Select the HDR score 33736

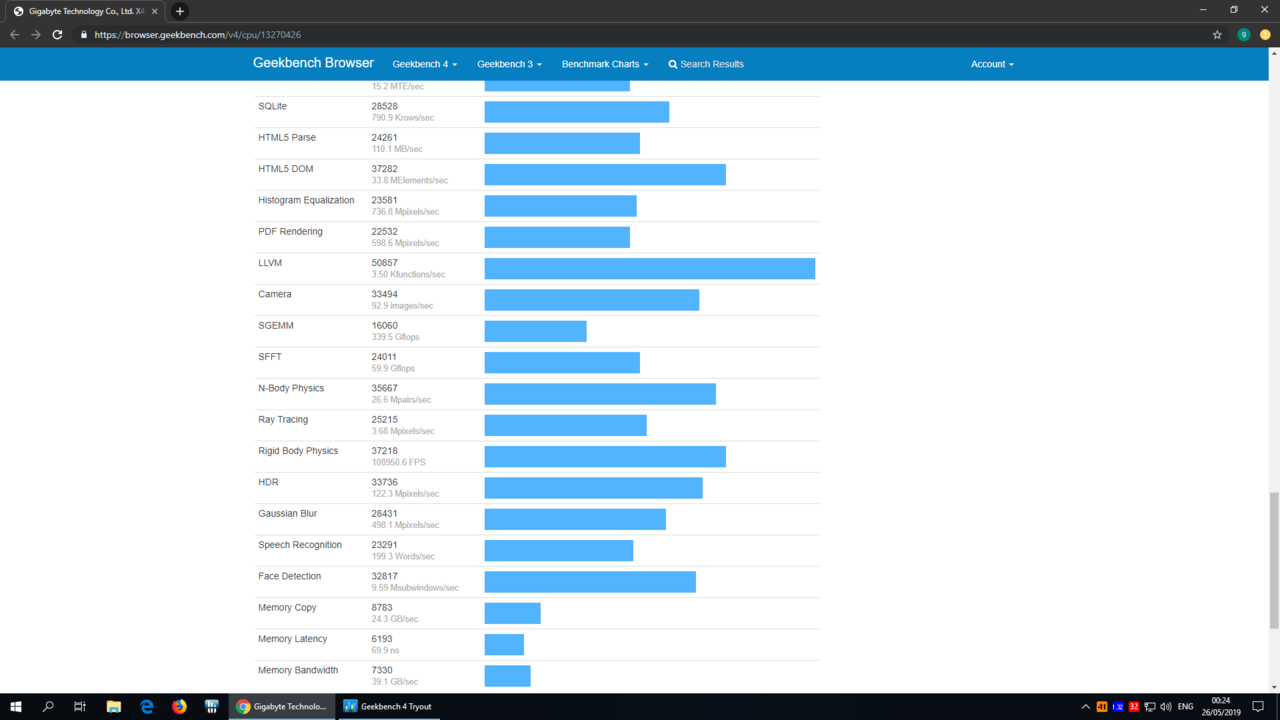point(384,482)
